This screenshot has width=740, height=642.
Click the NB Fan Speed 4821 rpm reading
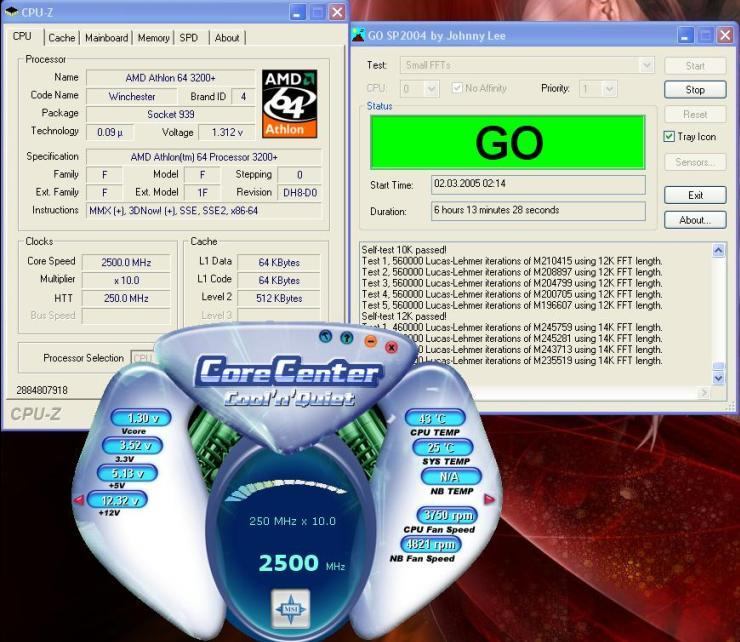coord(431,544)
